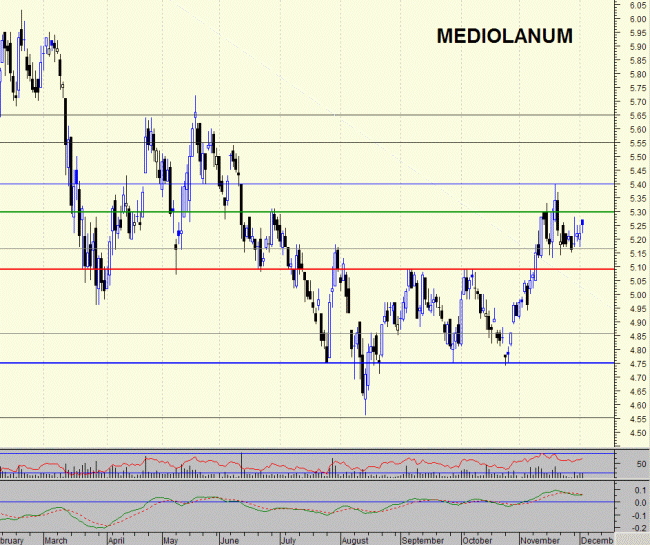Viewport: 650px width, 545px height.
Task: Click the -0.2 label on MACD panel
Action: point(638,528)
